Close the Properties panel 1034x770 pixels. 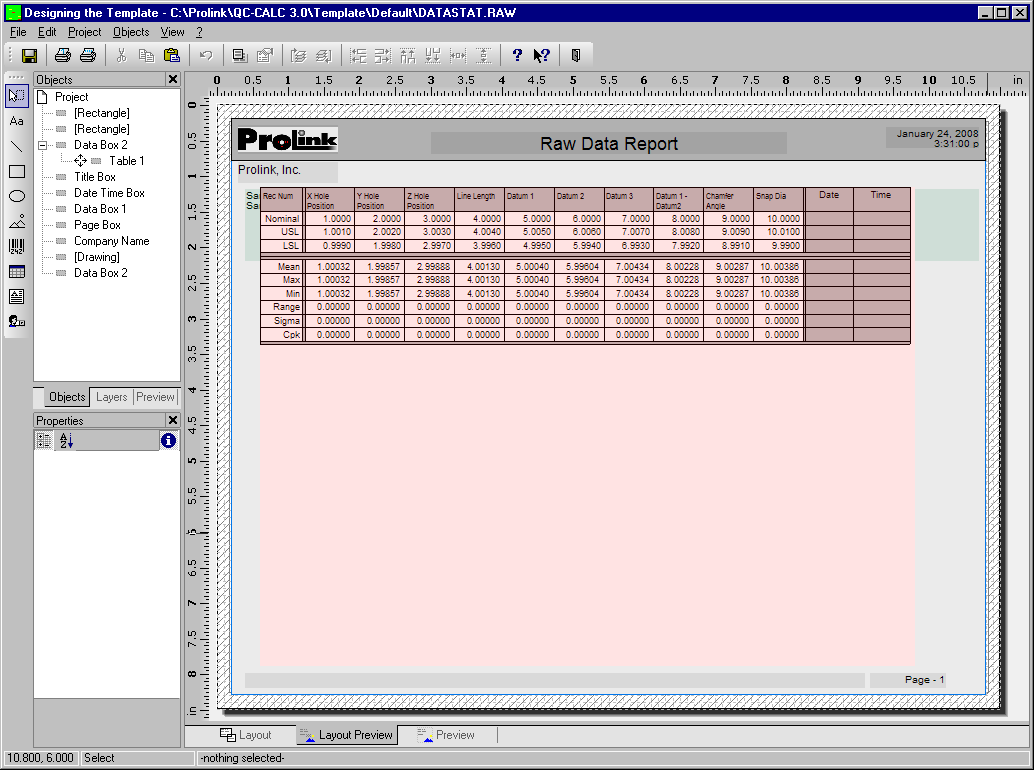pyautogui.click(x=173, y=421)
